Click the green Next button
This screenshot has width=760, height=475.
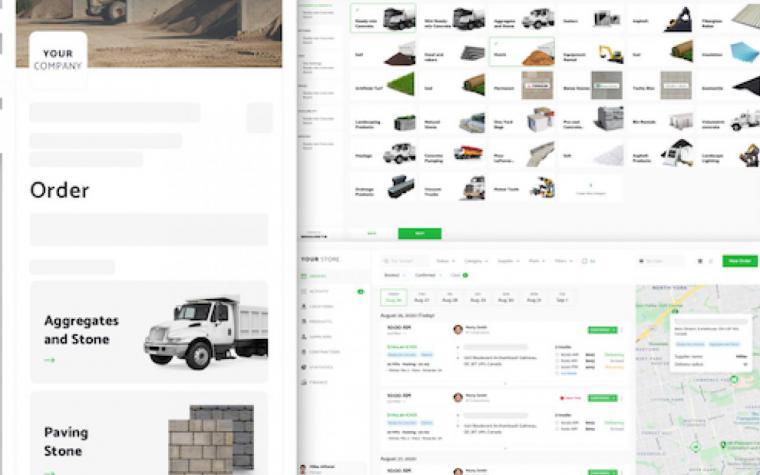pyautogui.click(x=420, y=234)
